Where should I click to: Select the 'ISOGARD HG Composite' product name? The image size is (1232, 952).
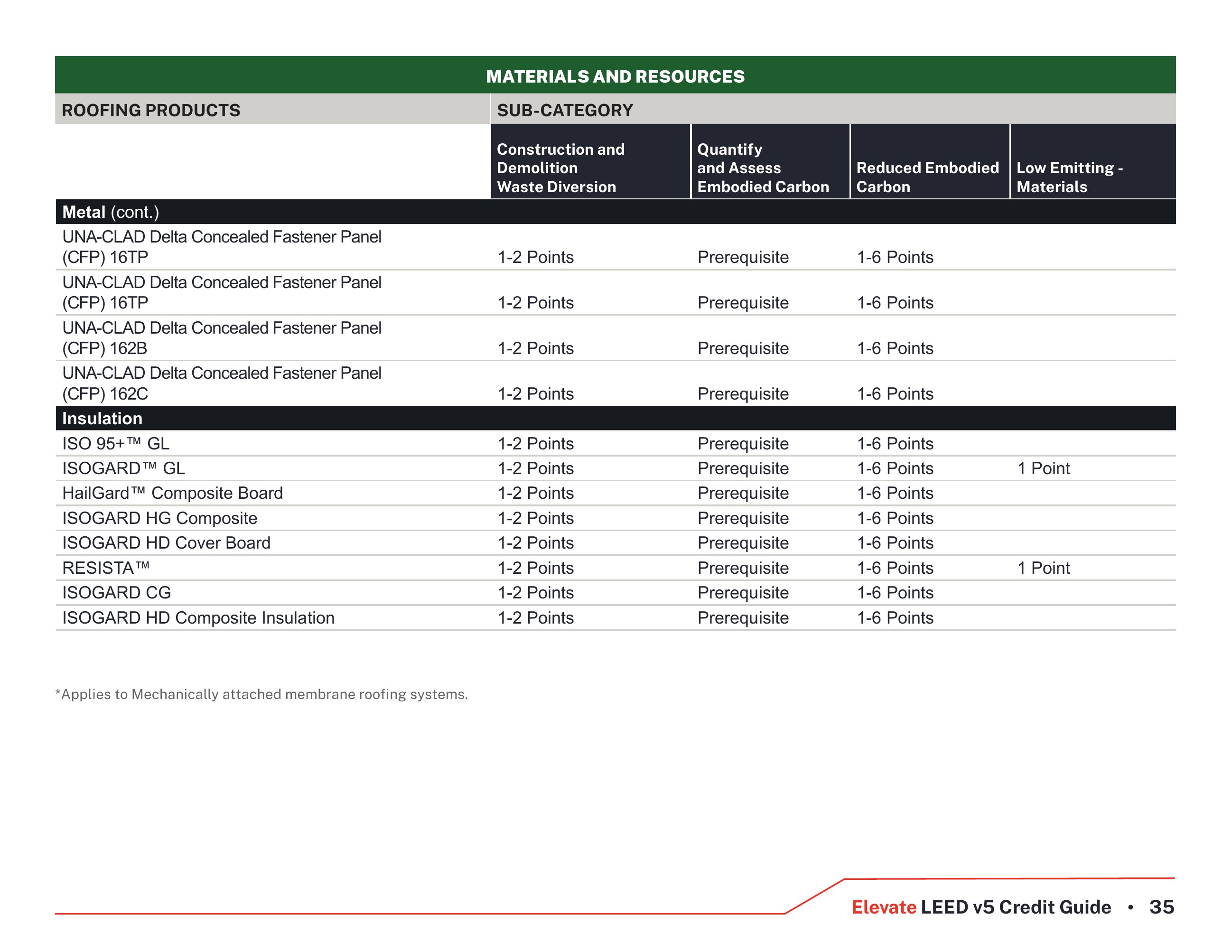pos(159,518)
